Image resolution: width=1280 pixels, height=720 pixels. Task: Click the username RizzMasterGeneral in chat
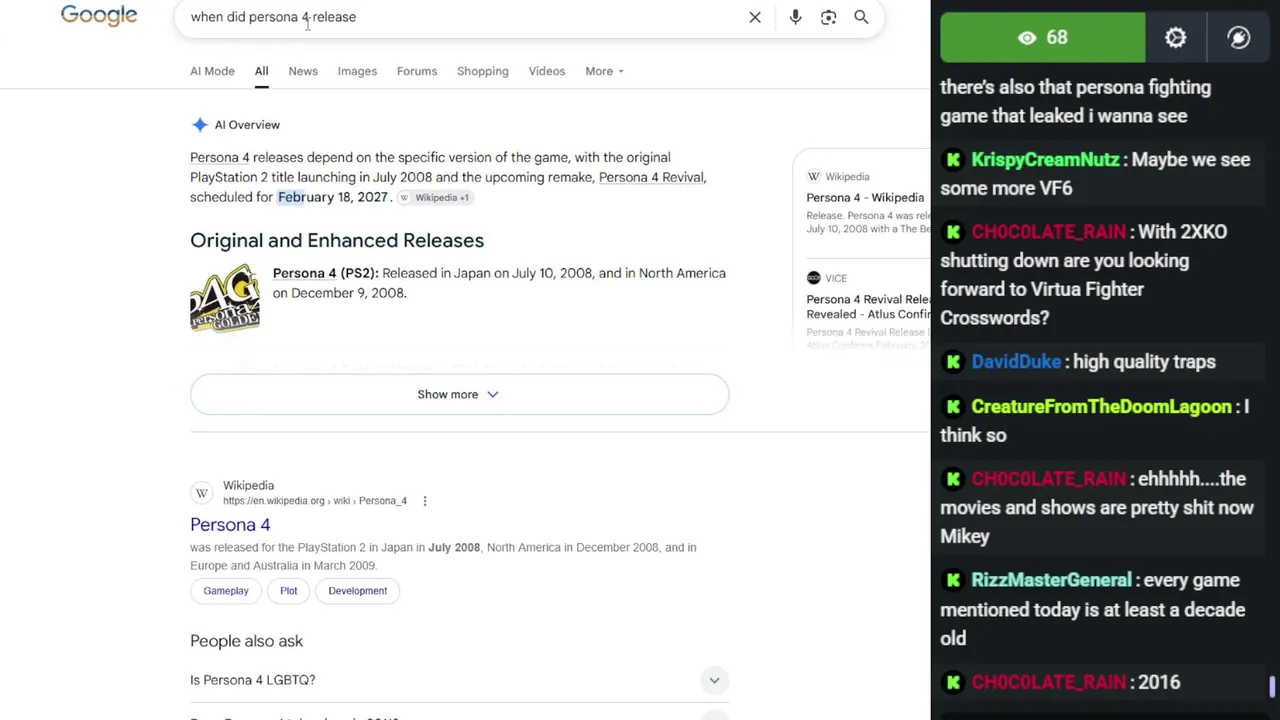[1052, 580]
